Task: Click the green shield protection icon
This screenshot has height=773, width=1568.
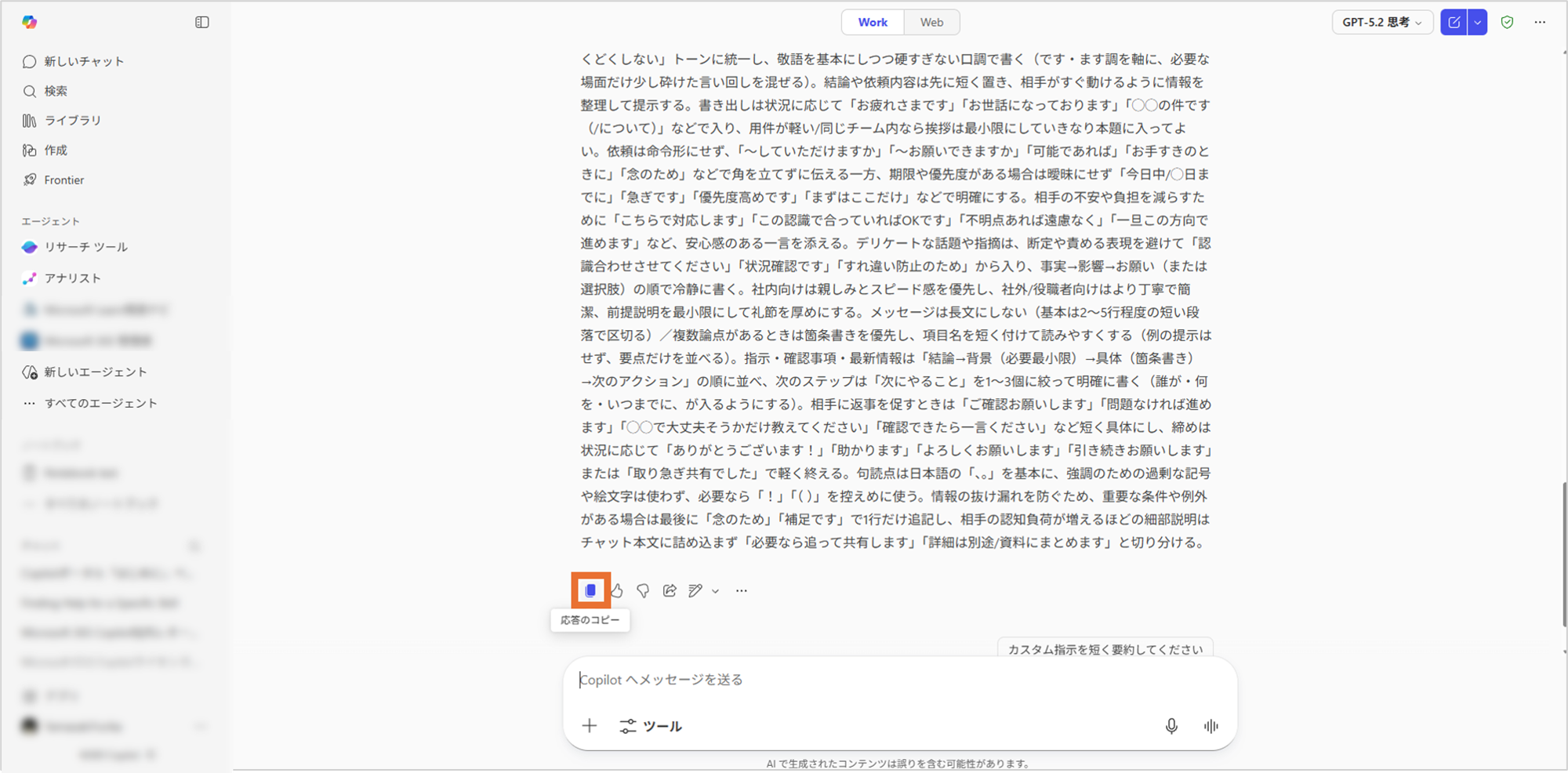Action: pos(1507,22)
